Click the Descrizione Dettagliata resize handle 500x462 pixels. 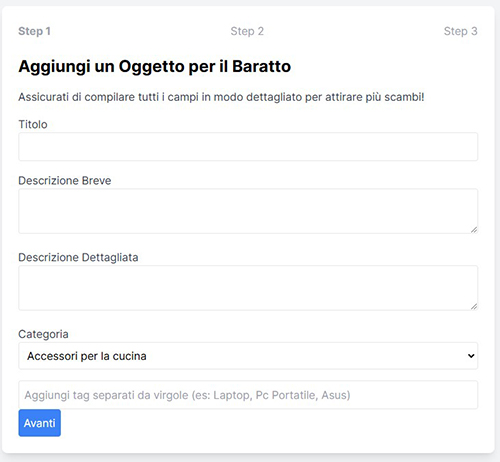coord(474,307)
